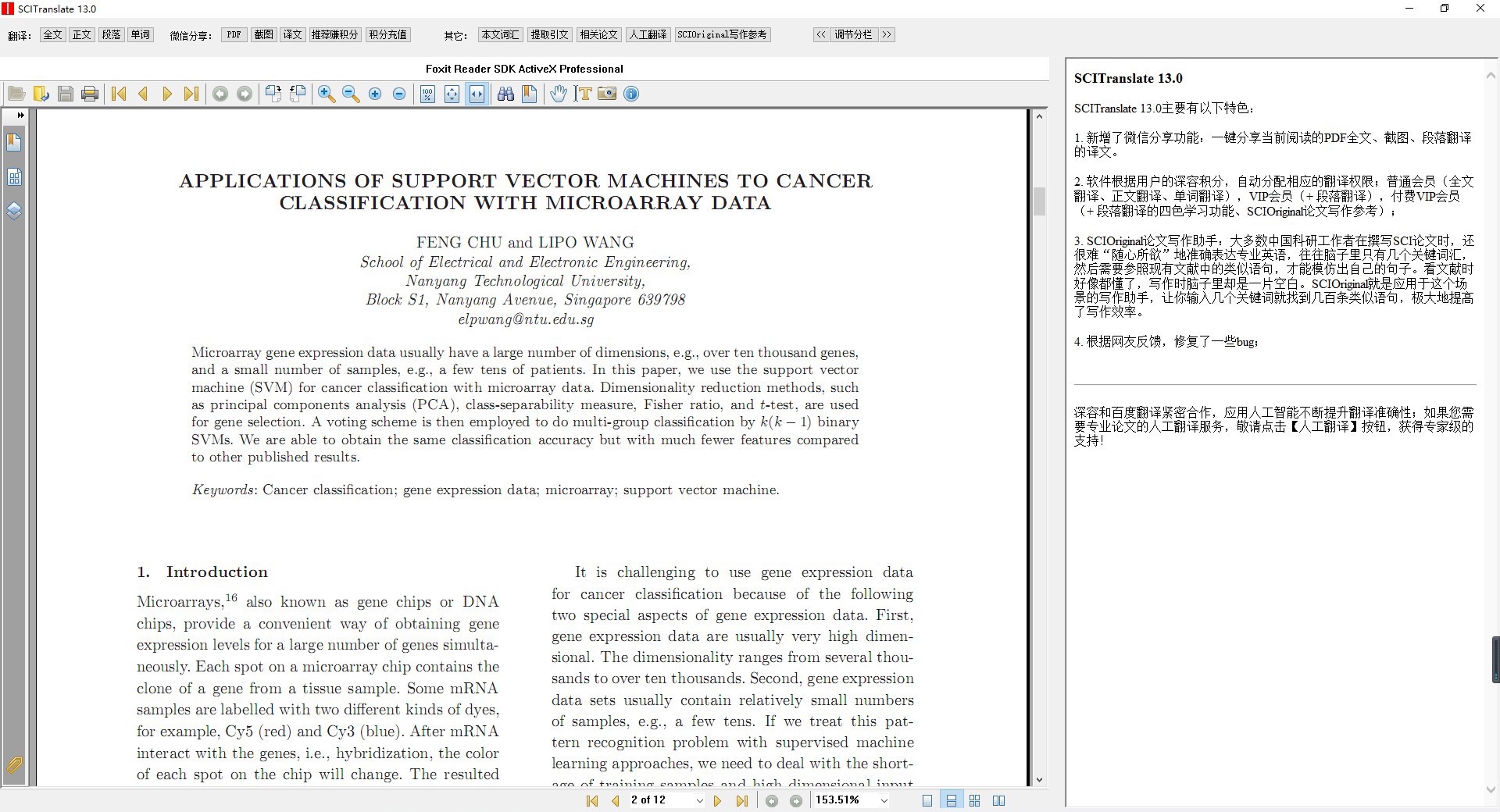
Task: Click next view in bottom bar
Action: (x=796, y=800)
